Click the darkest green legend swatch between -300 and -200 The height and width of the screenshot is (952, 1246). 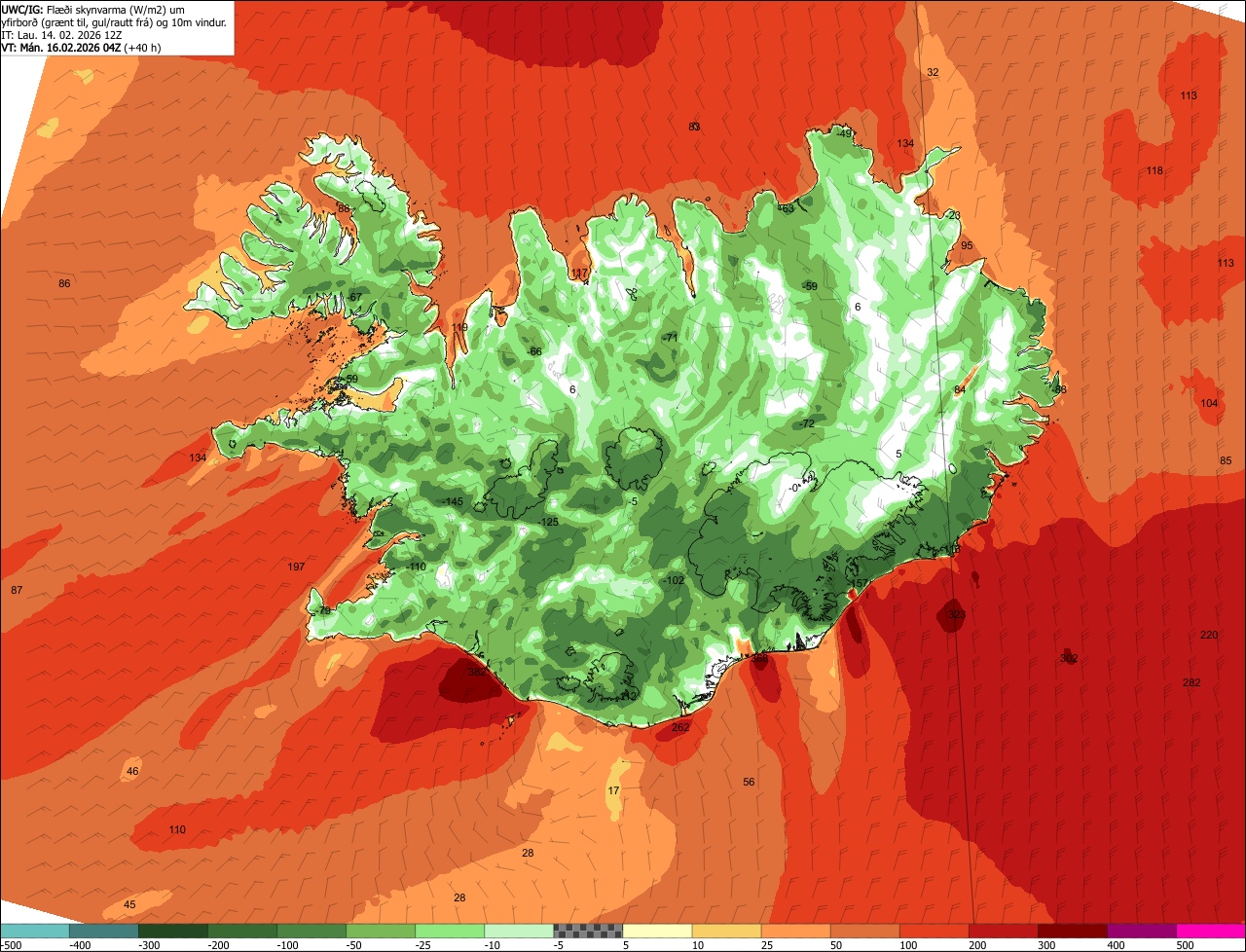click(172, 931)
